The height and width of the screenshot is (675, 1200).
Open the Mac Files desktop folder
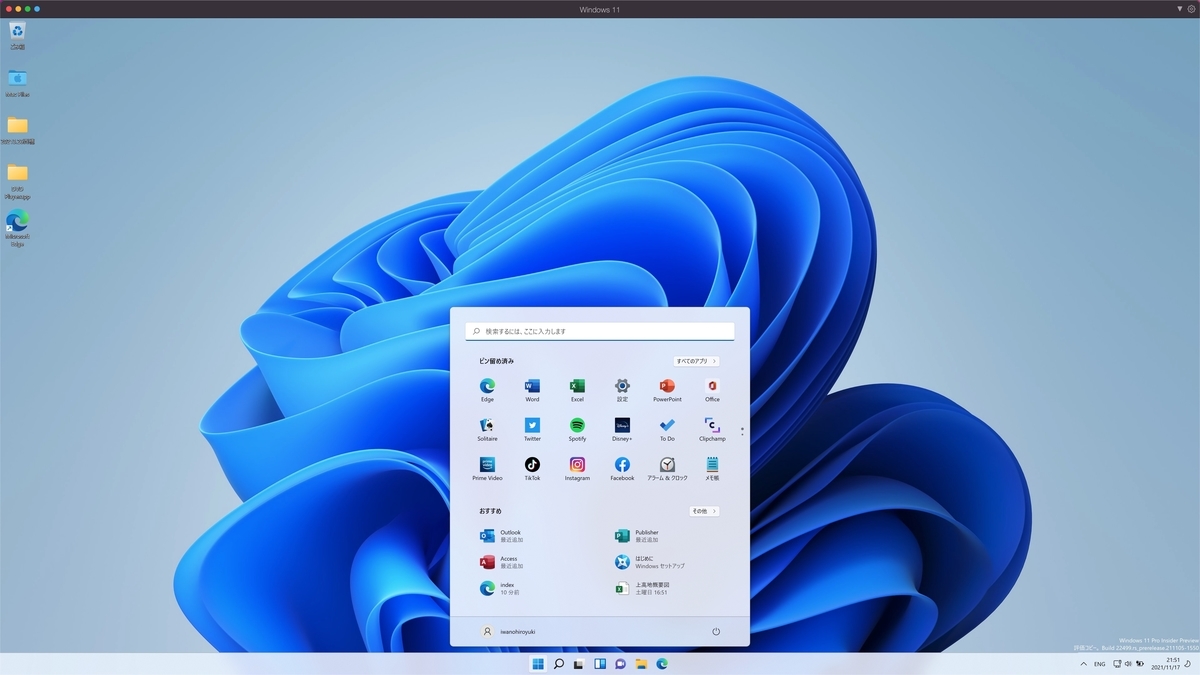[x=17, y=83]
